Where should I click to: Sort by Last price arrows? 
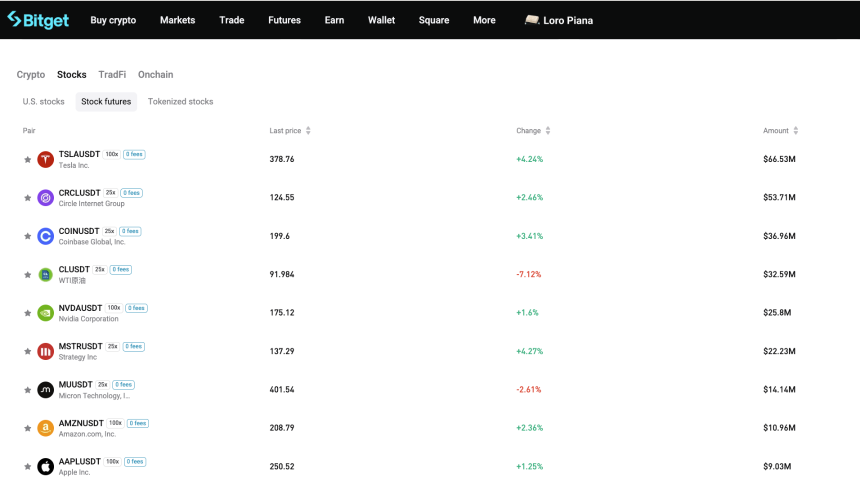[308, 131]
